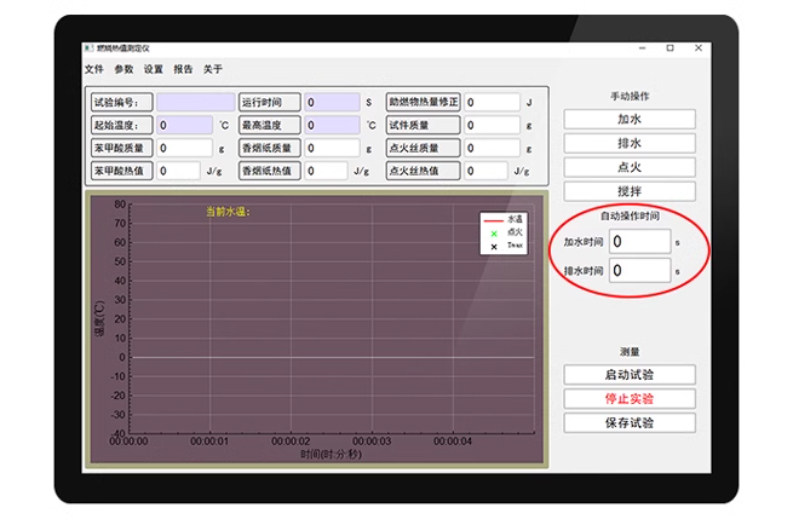
Task: Click the 香烟纸质量 input field
Action: point(332,148)
